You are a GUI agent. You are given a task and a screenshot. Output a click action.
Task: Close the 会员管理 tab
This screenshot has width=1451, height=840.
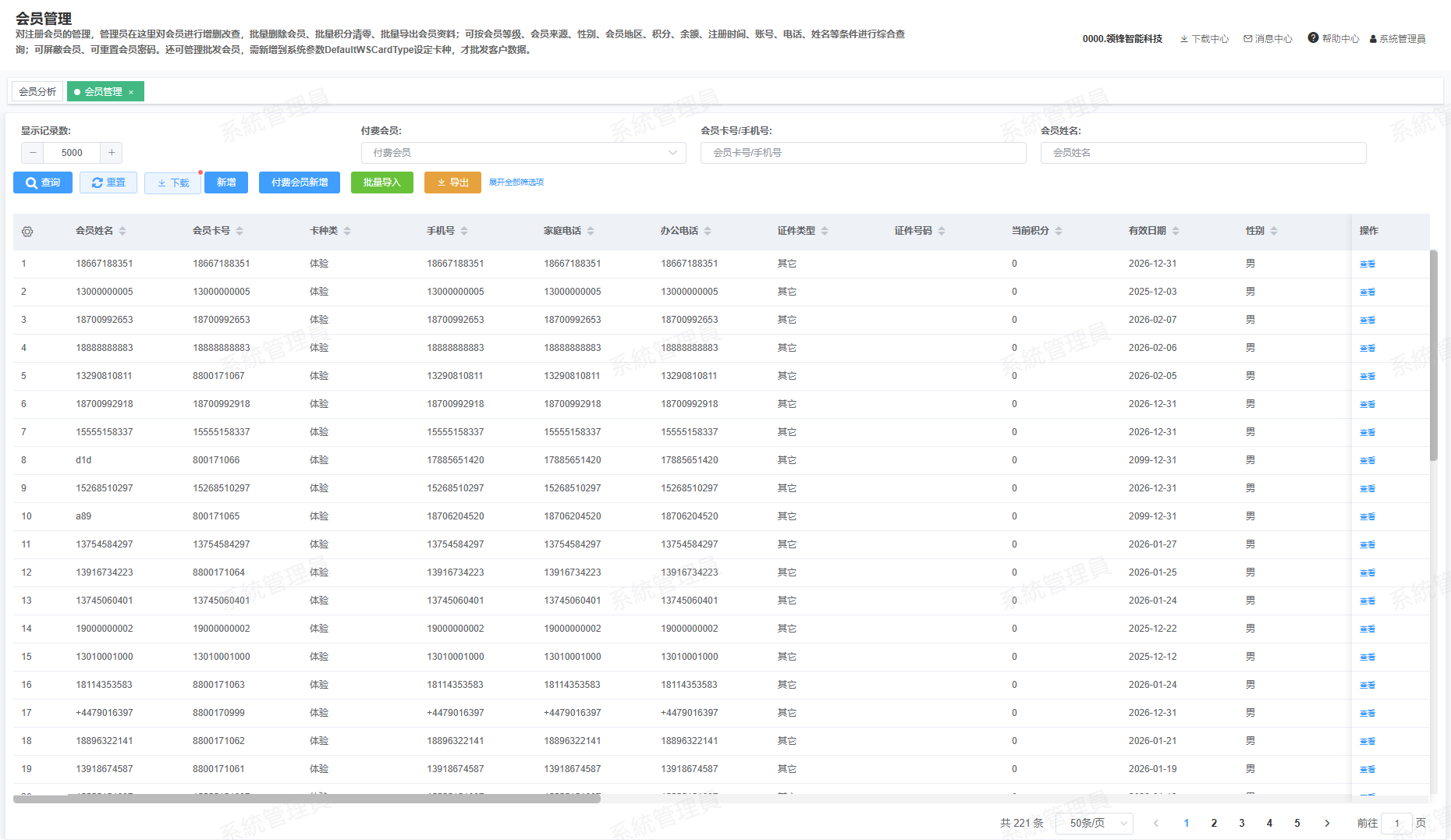coord(131,92)
